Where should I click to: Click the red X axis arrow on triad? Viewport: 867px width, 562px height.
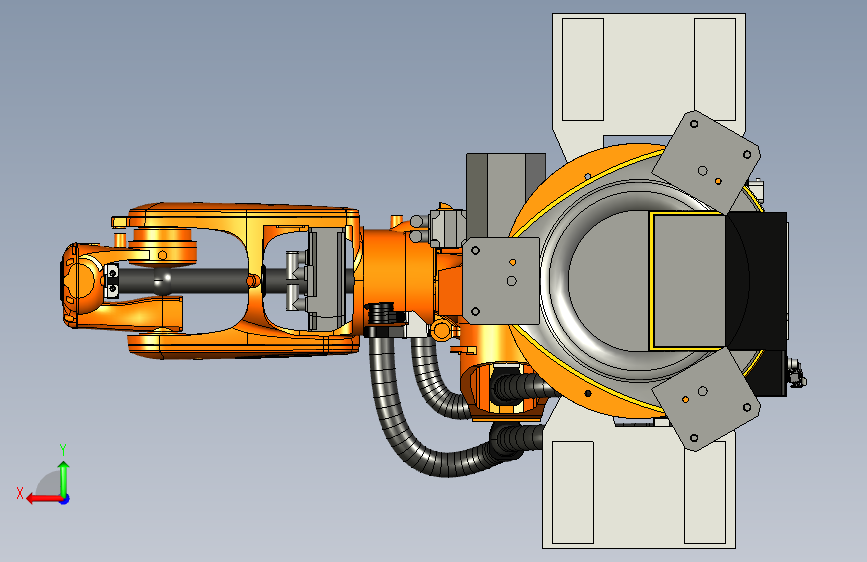click(x=44, y=499)
